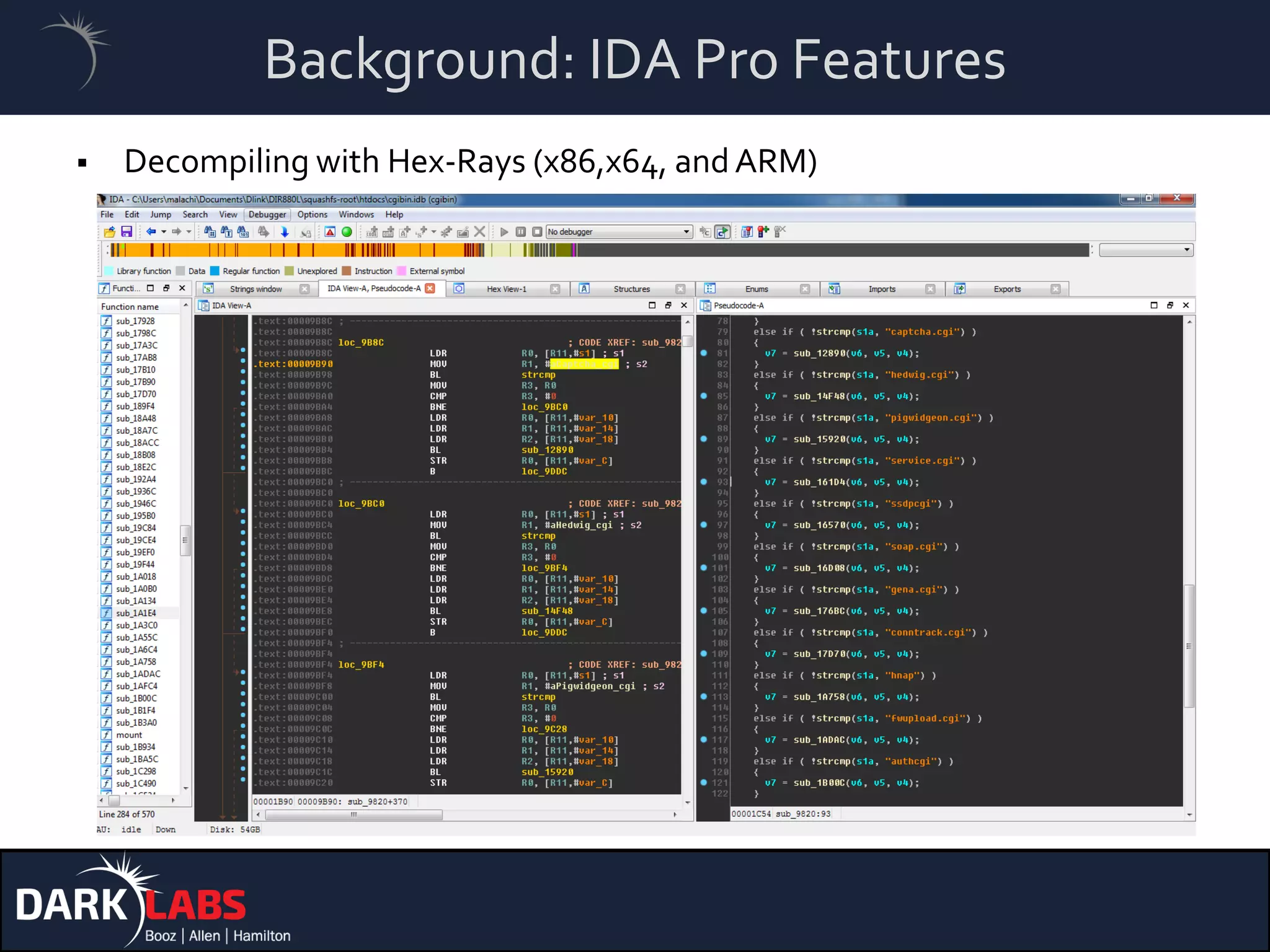
Task: Click the green circle toolbar icon
Action: coord(347,232)
